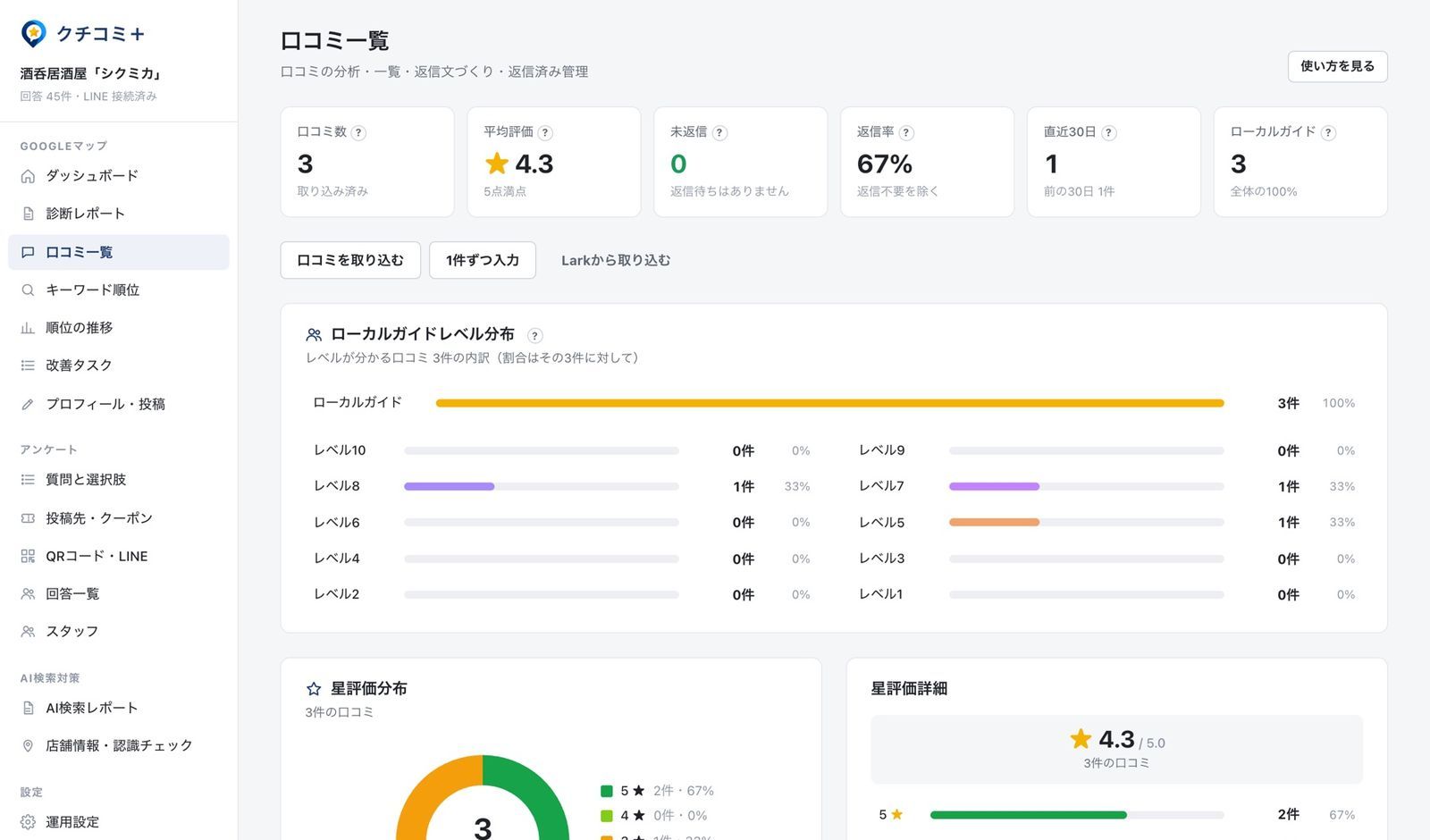Click the purple レベル8 progress bar
This screenshot has height=840, width=1430.
click(x=449, y=486)
